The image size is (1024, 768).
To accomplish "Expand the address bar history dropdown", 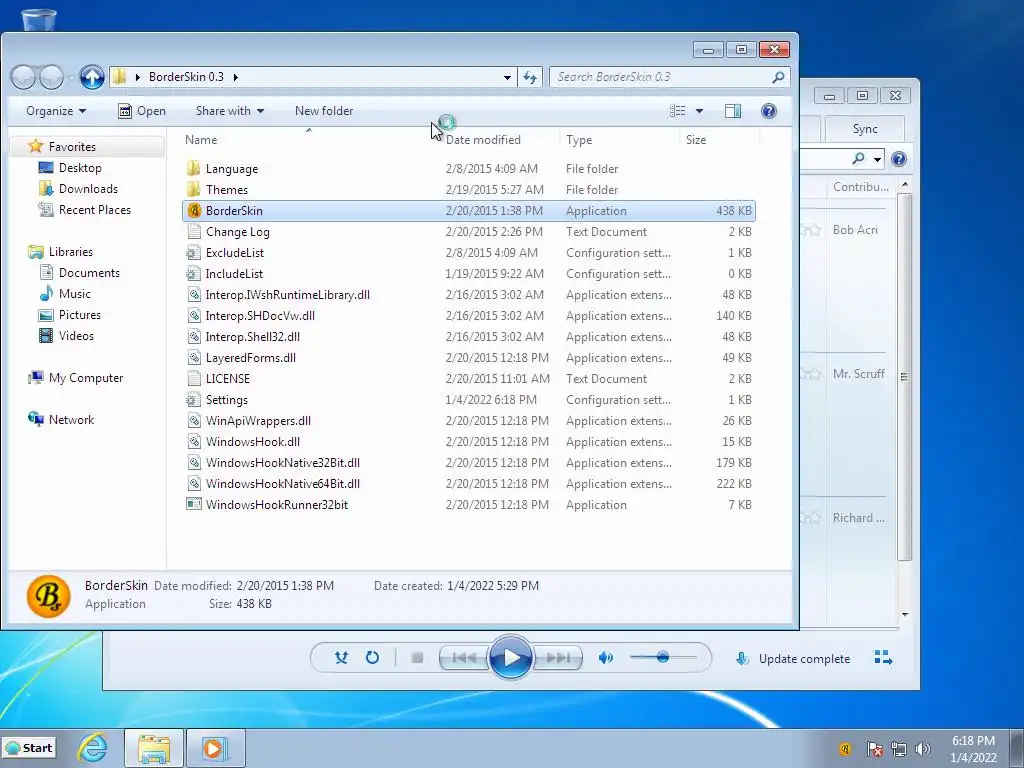I will 507,77.
